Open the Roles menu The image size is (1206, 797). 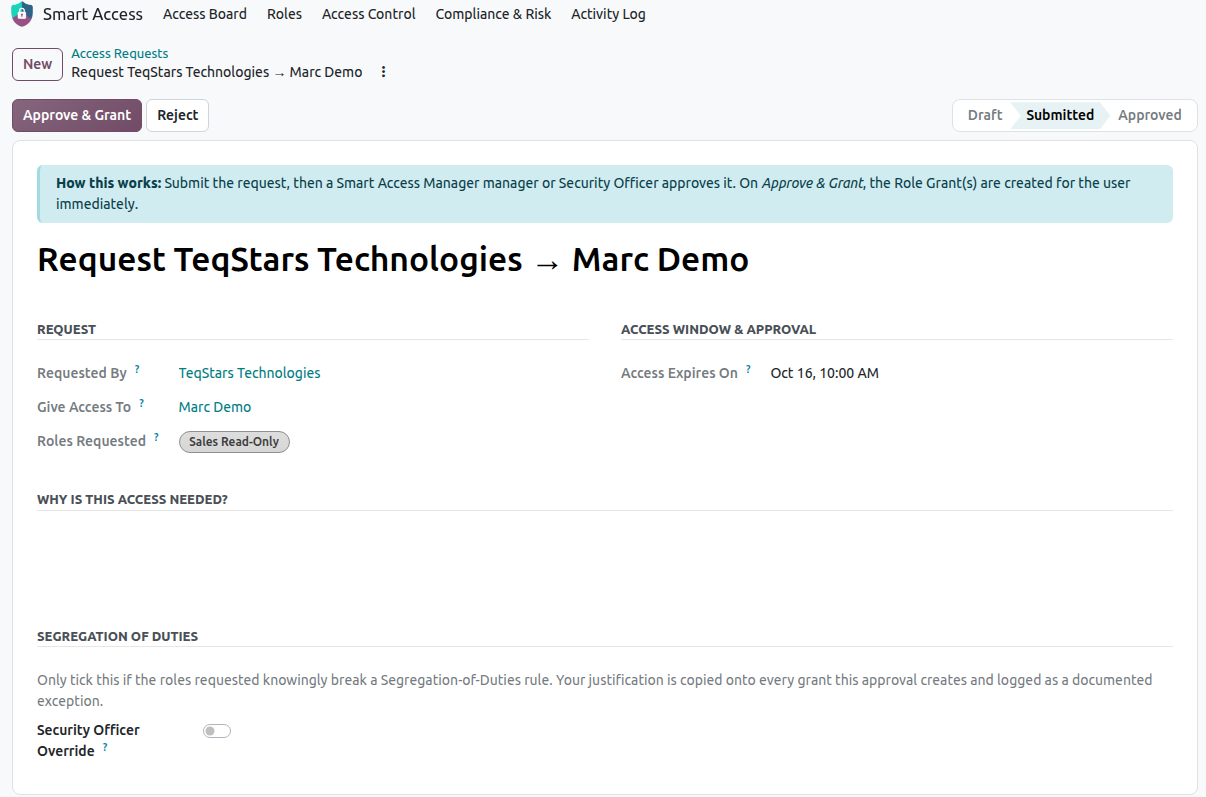tap(285, 14)
